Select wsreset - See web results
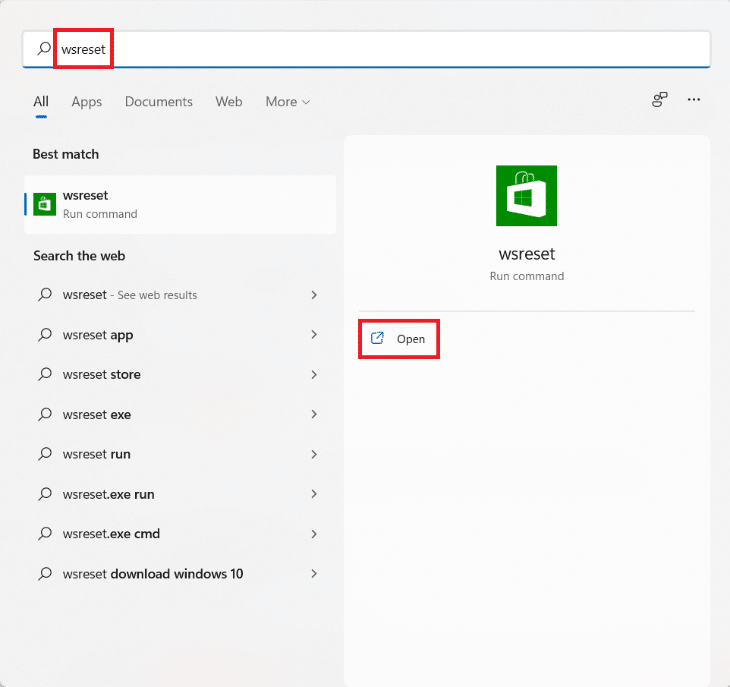The image size is (730, 687). tap(130, 295)
